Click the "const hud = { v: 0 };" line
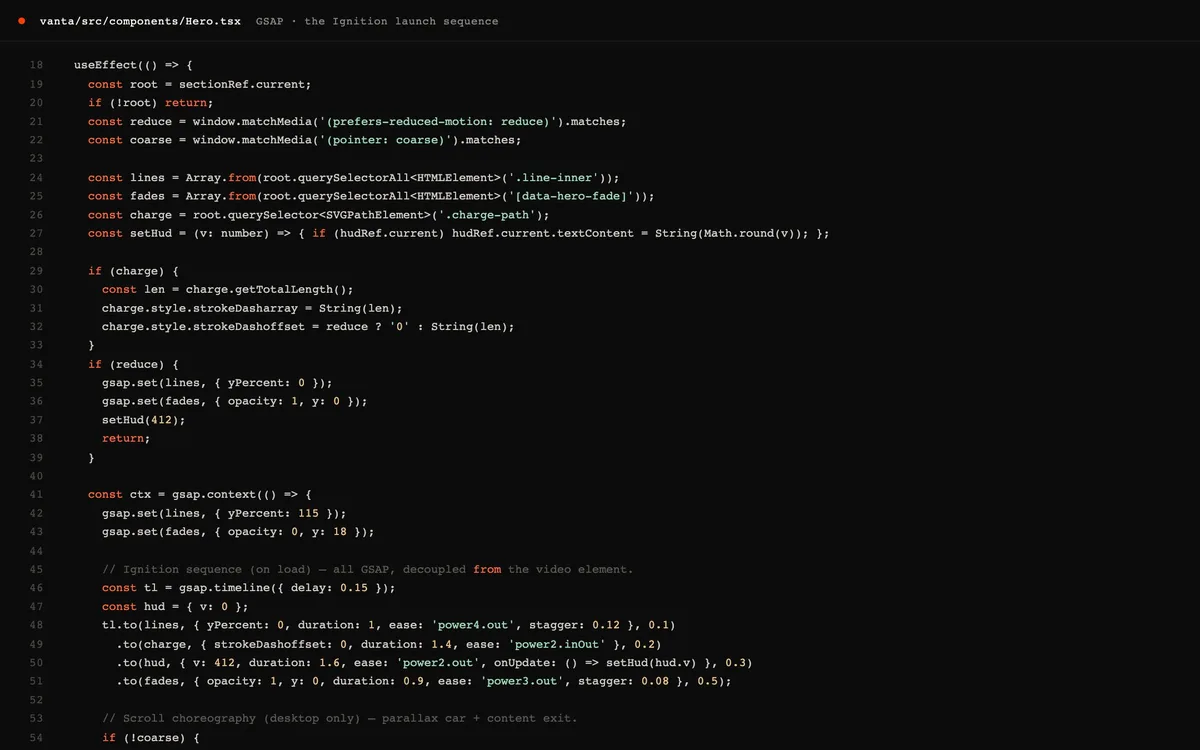 175,606
